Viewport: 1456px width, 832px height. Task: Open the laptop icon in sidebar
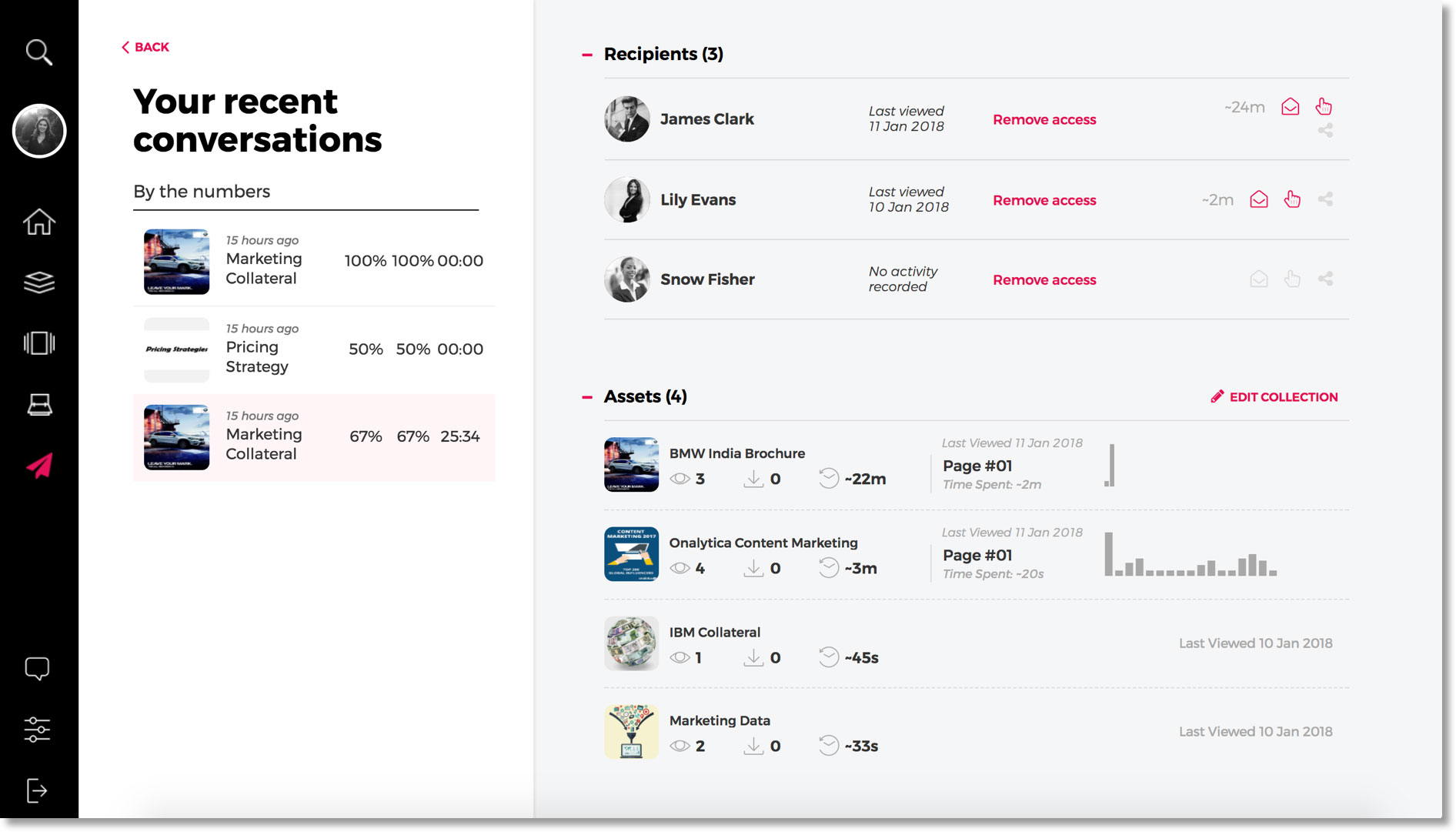(x=39, y=404)
